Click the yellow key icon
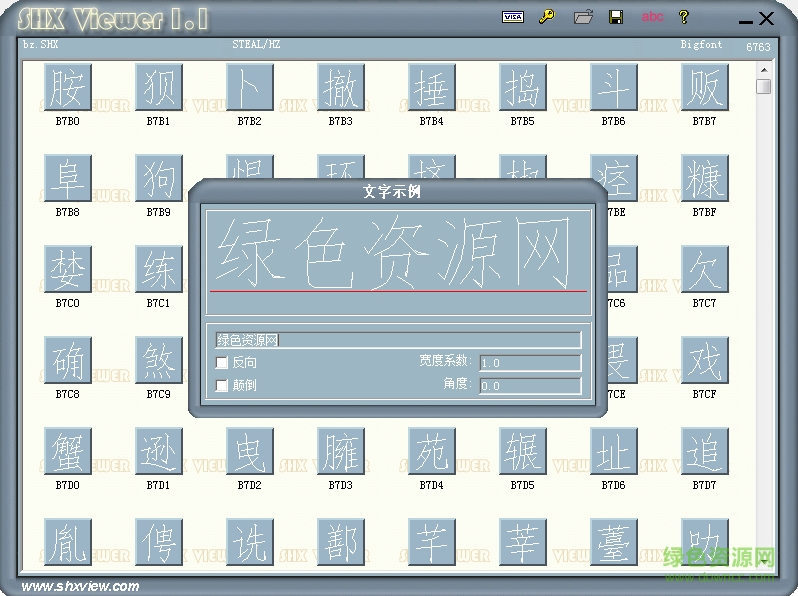The height and width of the screenshot is (596, 798). pyautogui.click(x=547, y=17)
